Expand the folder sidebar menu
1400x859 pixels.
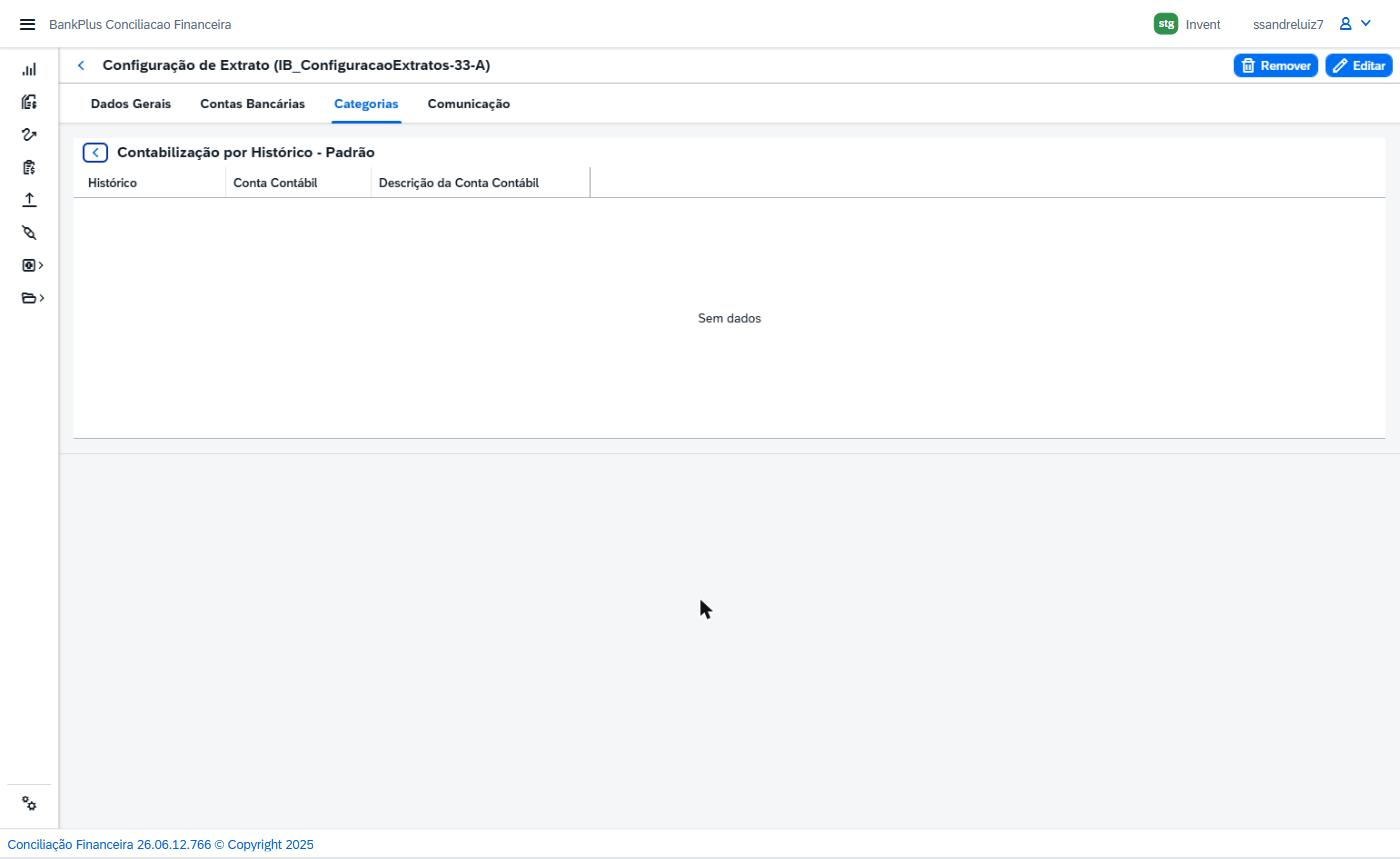pos(32,298)
